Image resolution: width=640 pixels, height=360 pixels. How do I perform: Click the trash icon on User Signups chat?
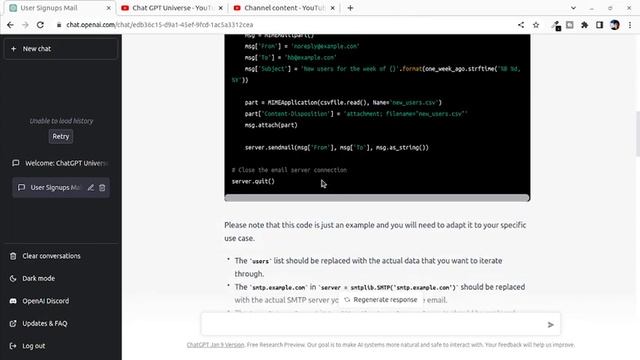(102, 187)
